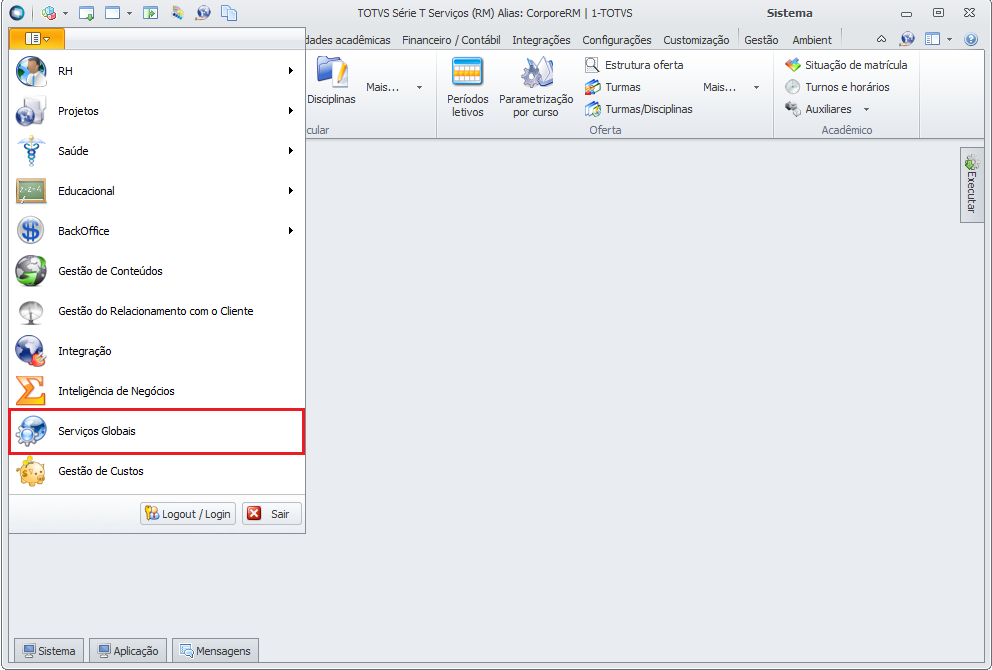
Task: Click the colored cubes icon in quick access toolbar
Action: tap(49, 13)
